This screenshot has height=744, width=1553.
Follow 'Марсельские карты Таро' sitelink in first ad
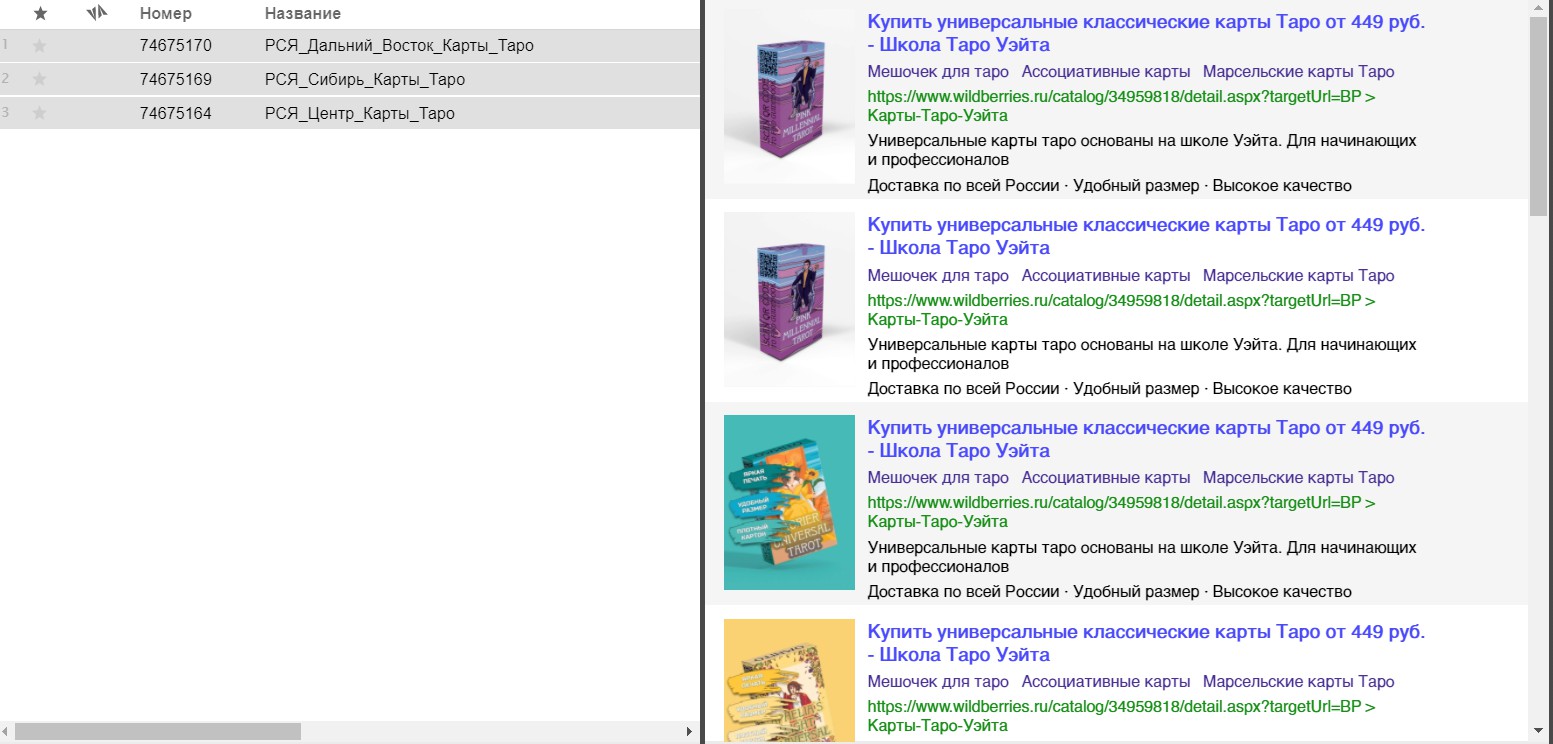coord(1298,72)
